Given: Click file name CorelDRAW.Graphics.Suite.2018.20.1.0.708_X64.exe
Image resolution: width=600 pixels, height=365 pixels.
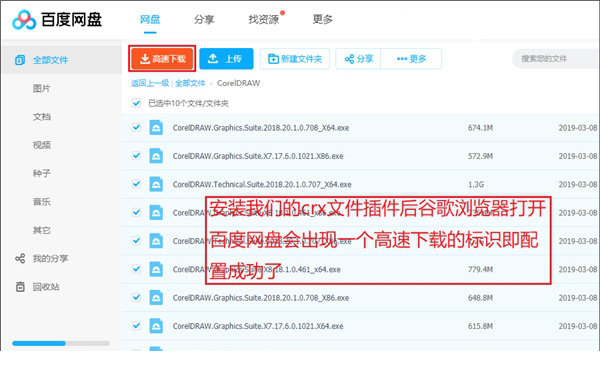Looking at the screenshot, I should coord(261,128).
